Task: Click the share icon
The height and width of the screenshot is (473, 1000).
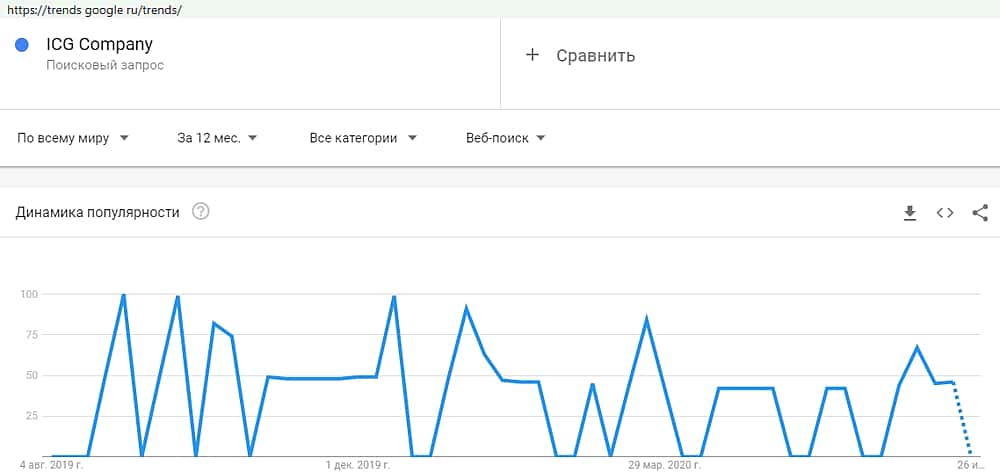Action: click(980, 212)
